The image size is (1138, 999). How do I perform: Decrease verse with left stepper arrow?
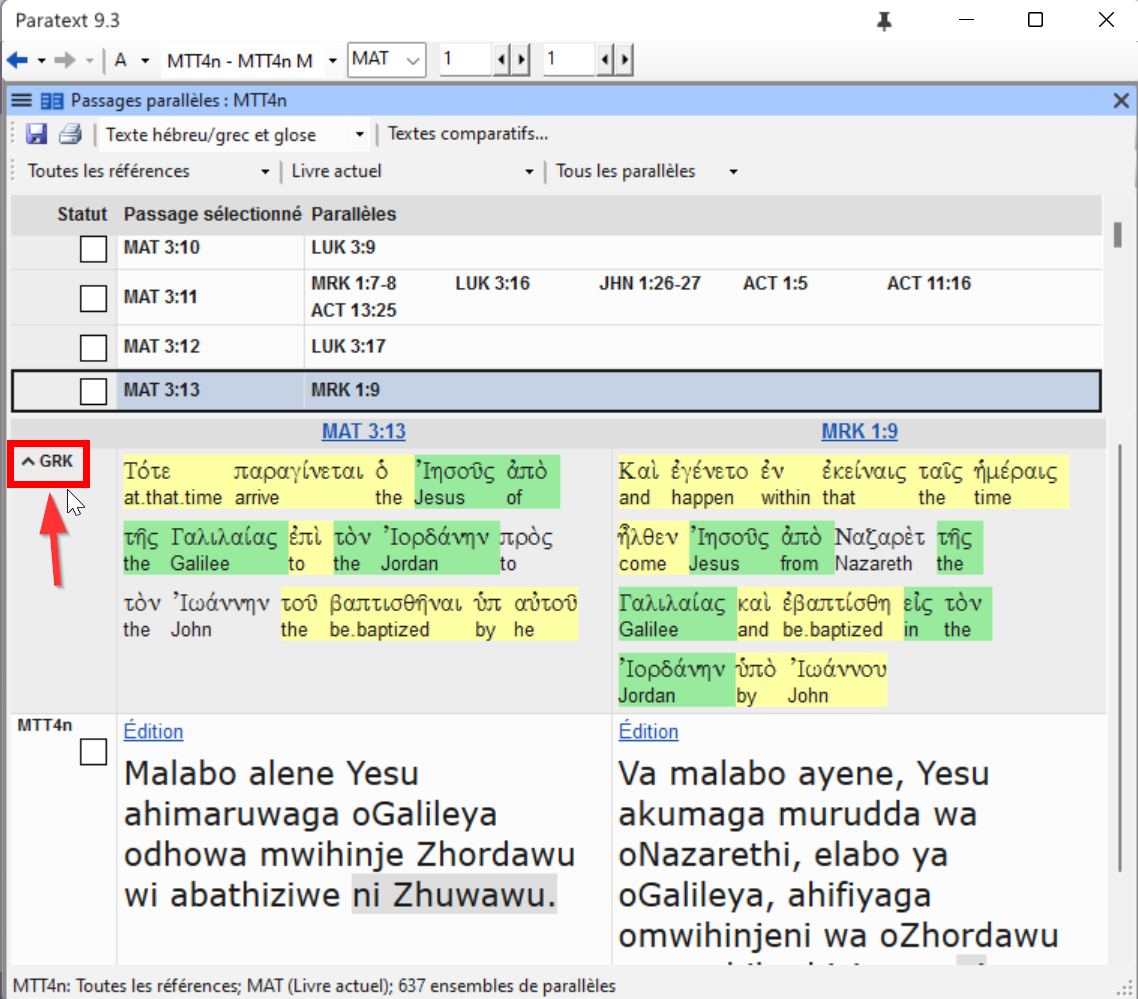pos(605,60)
